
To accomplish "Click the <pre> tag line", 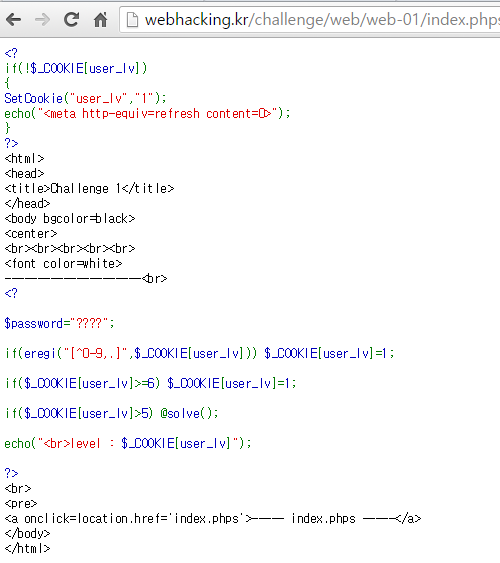I will click(x=21, y=504).
